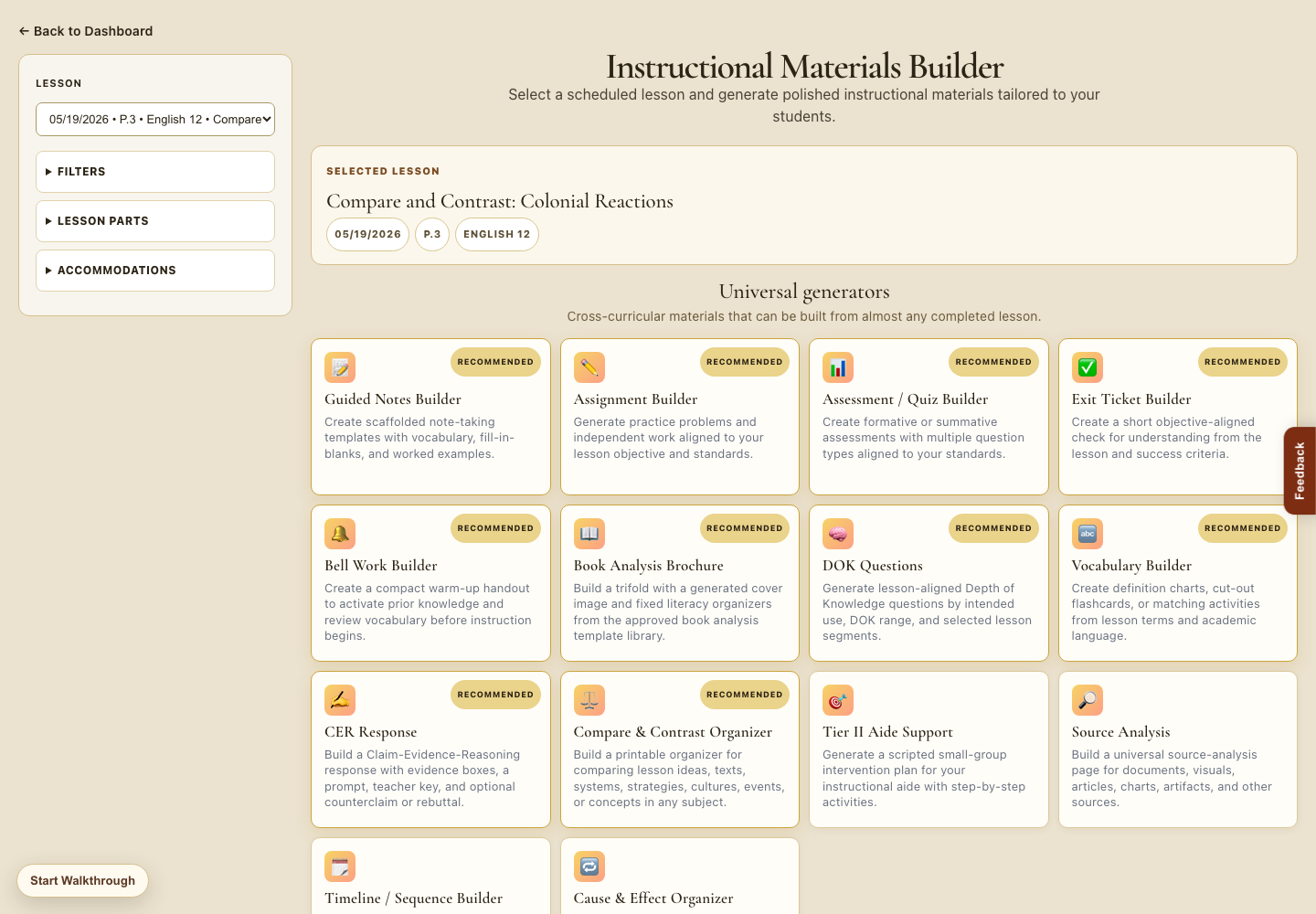The height and width of the screenshot is (914, 1316).
Task: Click the CER Response writing-hand icon
Action: [x=340, y=700]
